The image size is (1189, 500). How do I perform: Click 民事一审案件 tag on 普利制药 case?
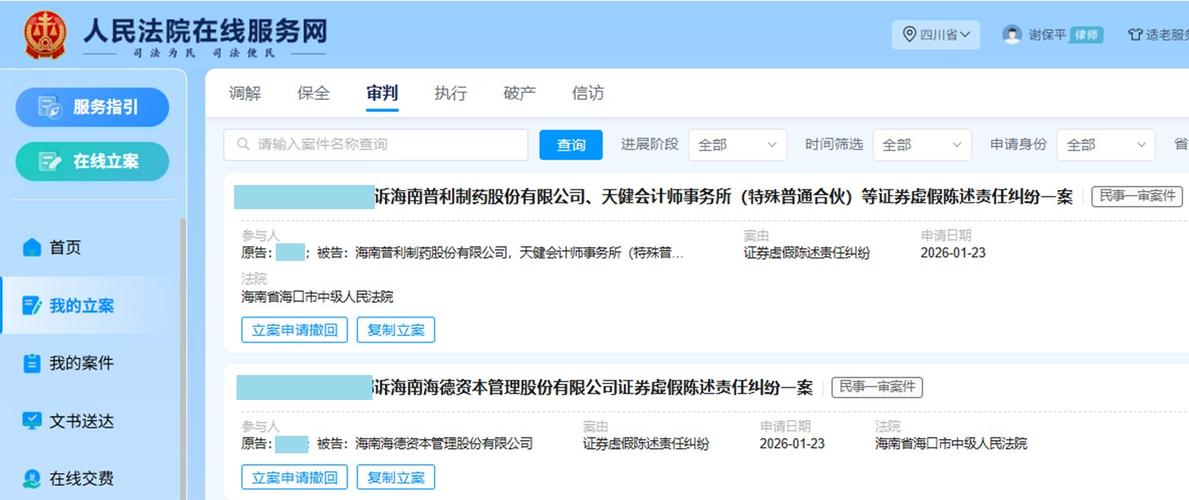point(1137,197)
